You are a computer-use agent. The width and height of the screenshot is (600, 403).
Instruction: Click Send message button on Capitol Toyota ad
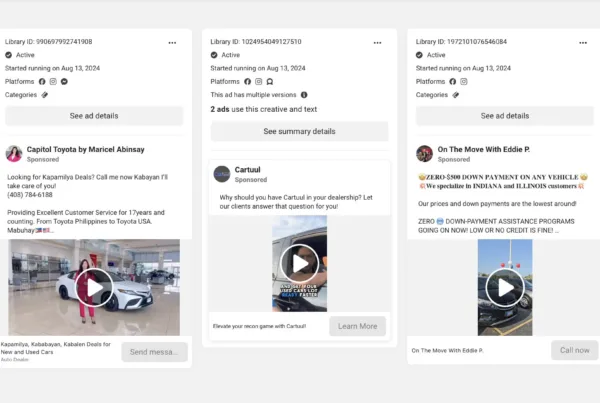point(155,352)
